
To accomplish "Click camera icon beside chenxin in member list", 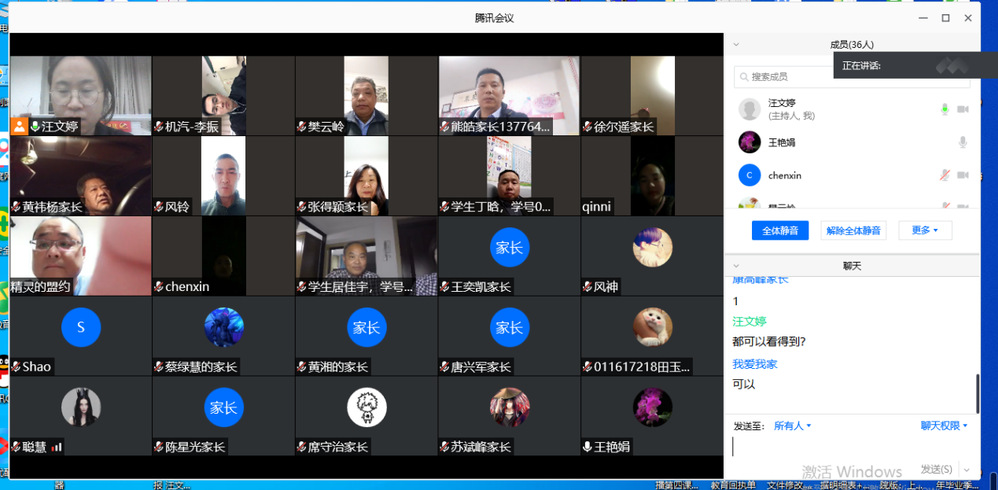I will 963,175.
